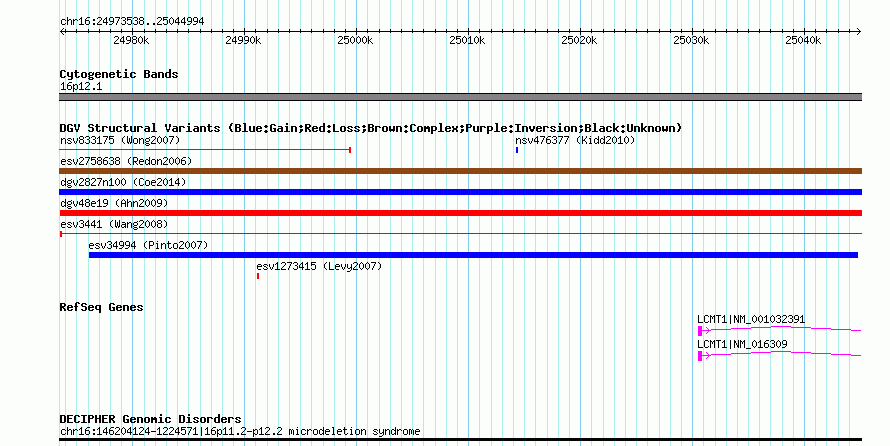Screen dimensions: 890x446
Task: Click the RefSeq Genes track title
Action: (101, 307)
